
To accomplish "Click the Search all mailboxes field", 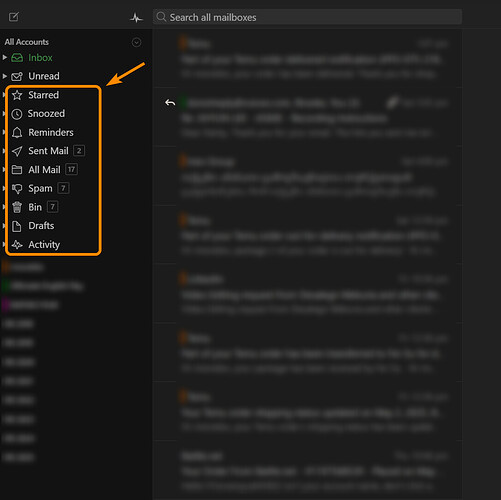I will pyautogui.click(x=307, y=17).
